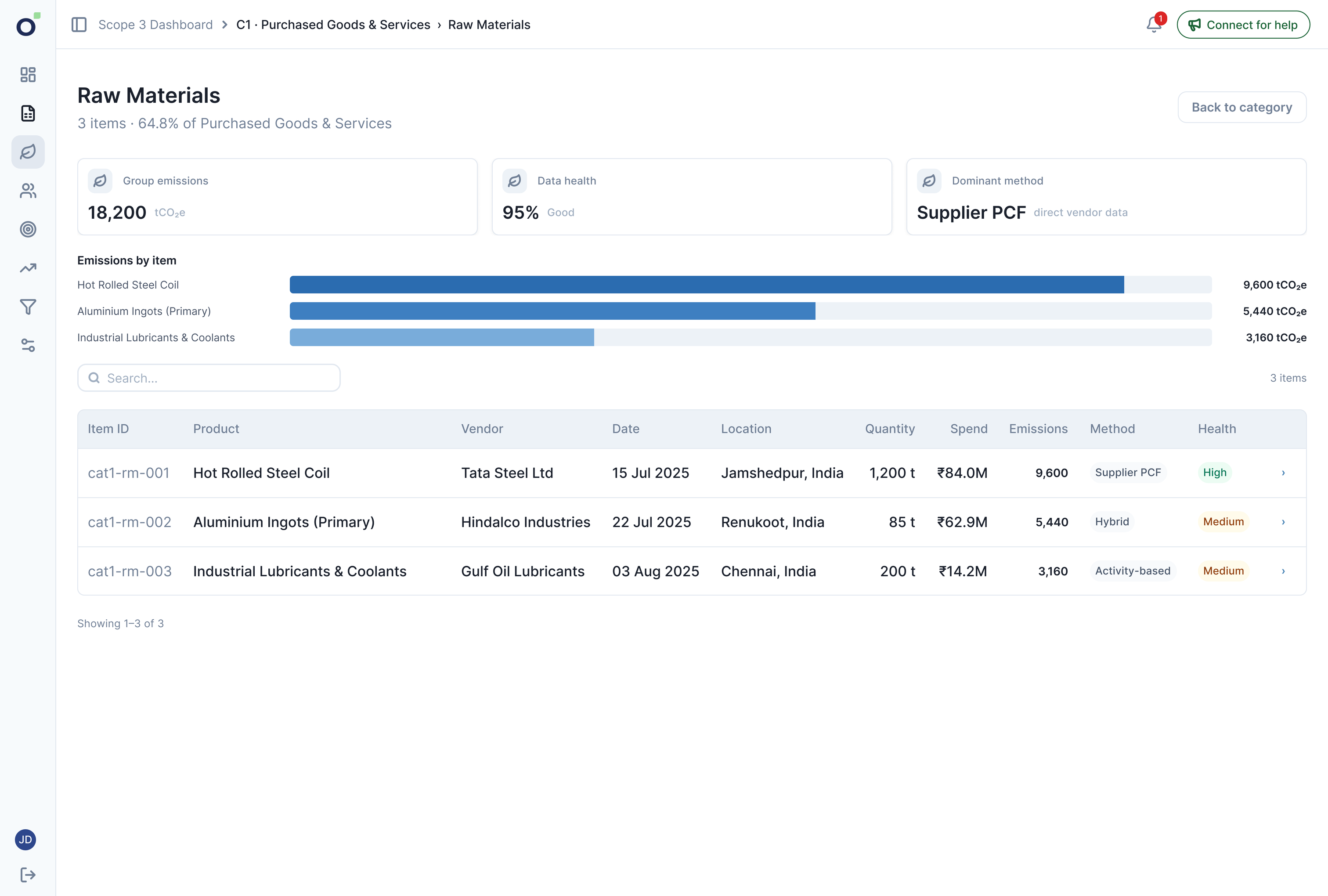This screenshot has width=1328, height=896.
Task: Open the sliders settings icon in sidebar
Action: click(27, 345)
